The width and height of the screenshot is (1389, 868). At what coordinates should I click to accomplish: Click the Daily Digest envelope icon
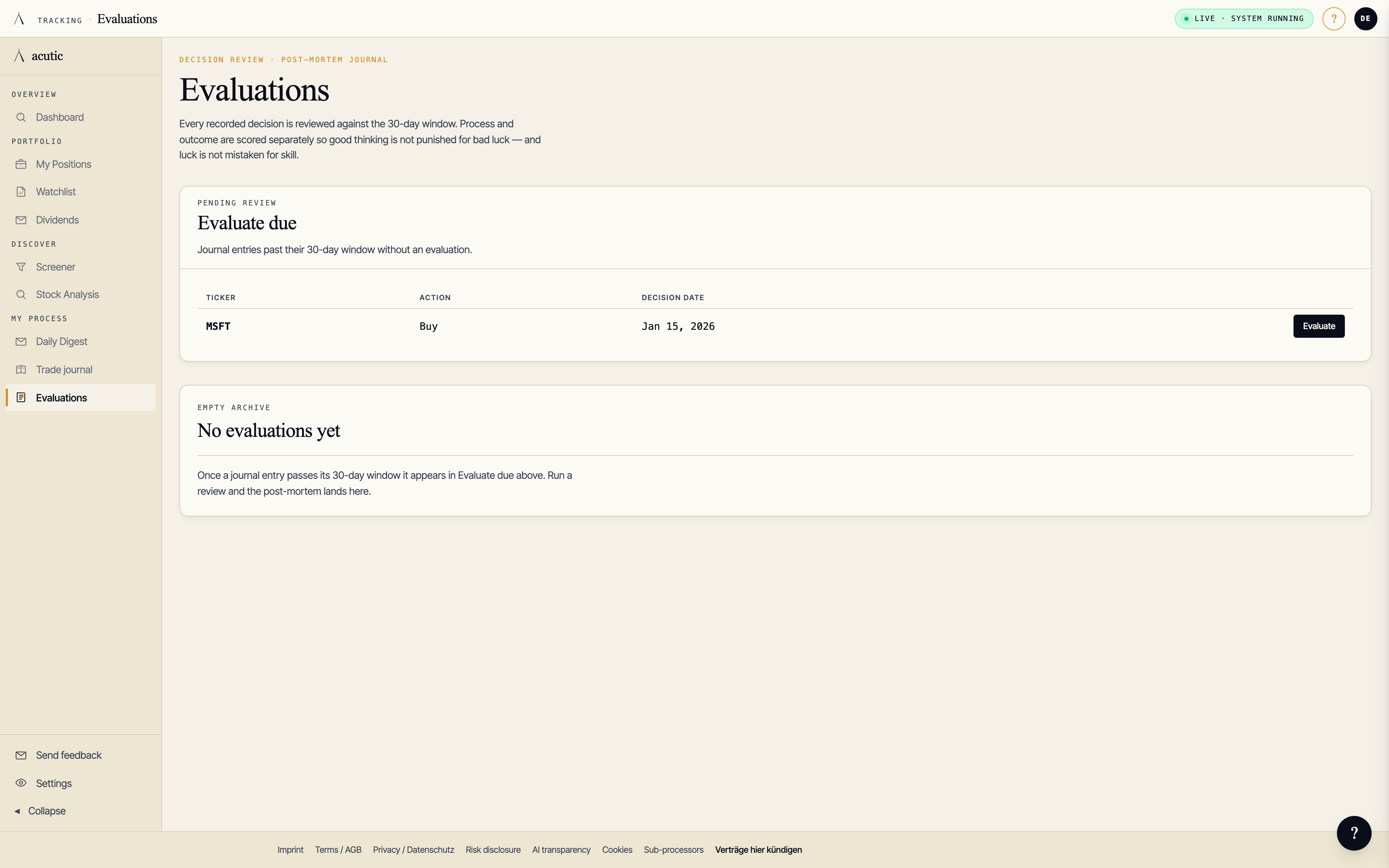[x=21, y=341]
